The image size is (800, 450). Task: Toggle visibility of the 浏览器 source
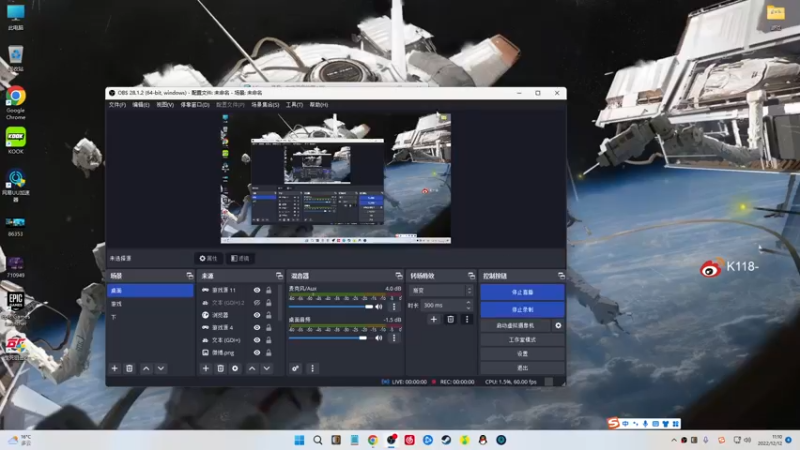click(257, 315)
